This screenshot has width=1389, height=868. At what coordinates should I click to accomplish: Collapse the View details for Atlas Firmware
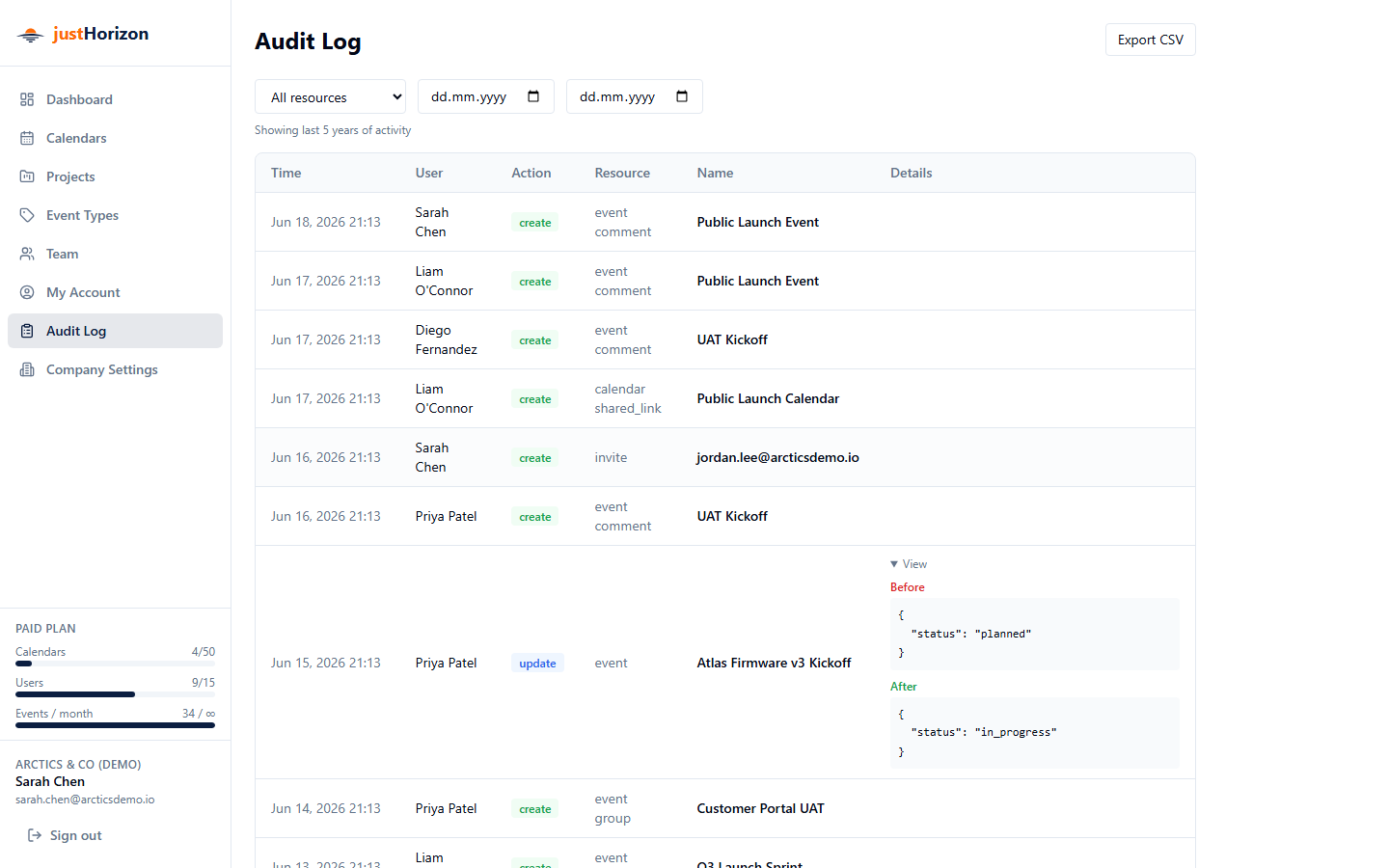pos(909,564)
